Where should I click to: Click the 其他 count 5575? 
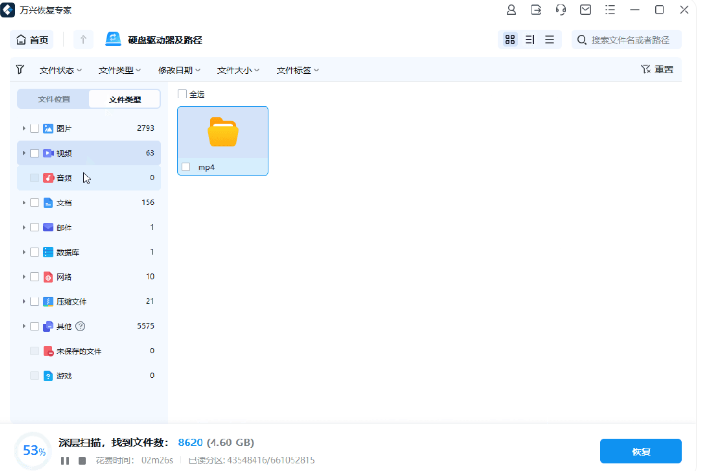(146, 326)
